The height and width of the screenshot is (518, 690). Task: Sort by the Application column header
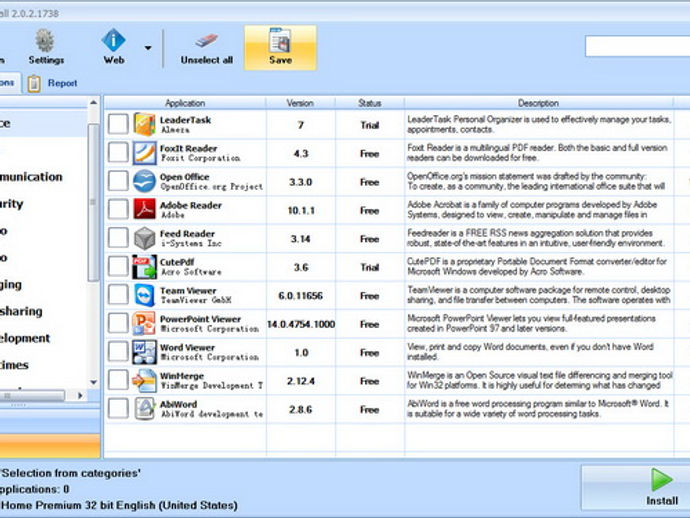tap(185, 103)
